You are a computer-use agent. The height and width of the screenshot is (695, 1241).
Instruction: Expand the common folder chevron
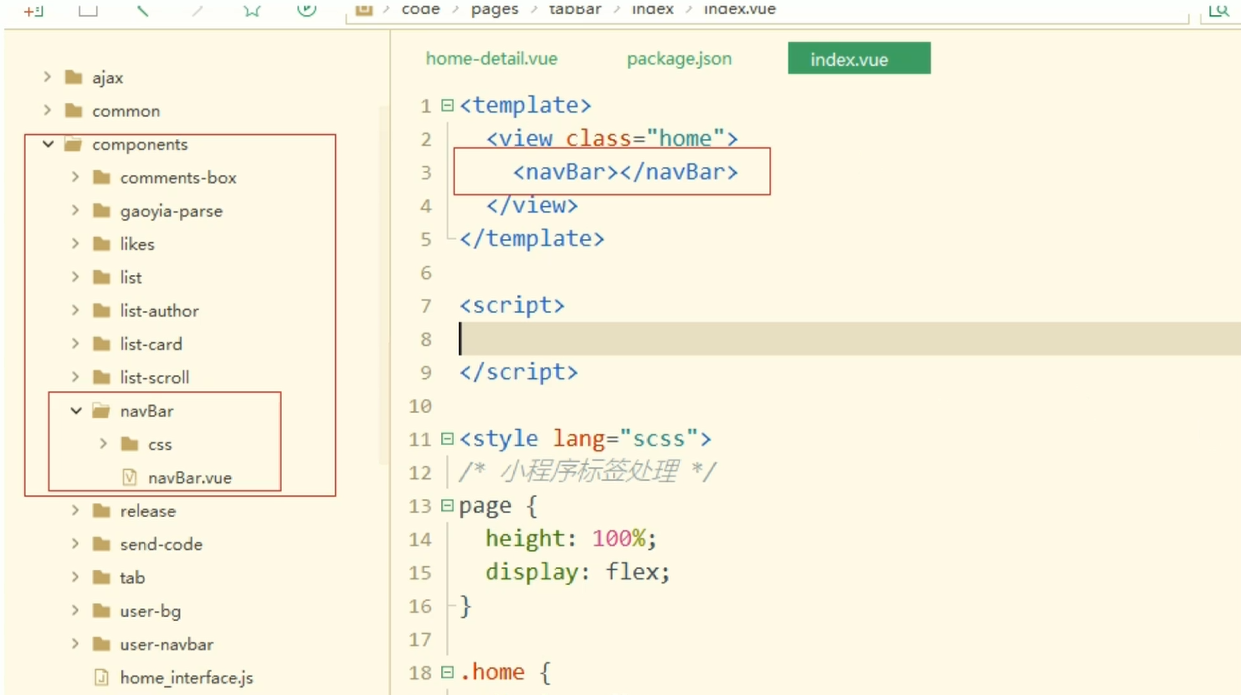click(47, 110)
